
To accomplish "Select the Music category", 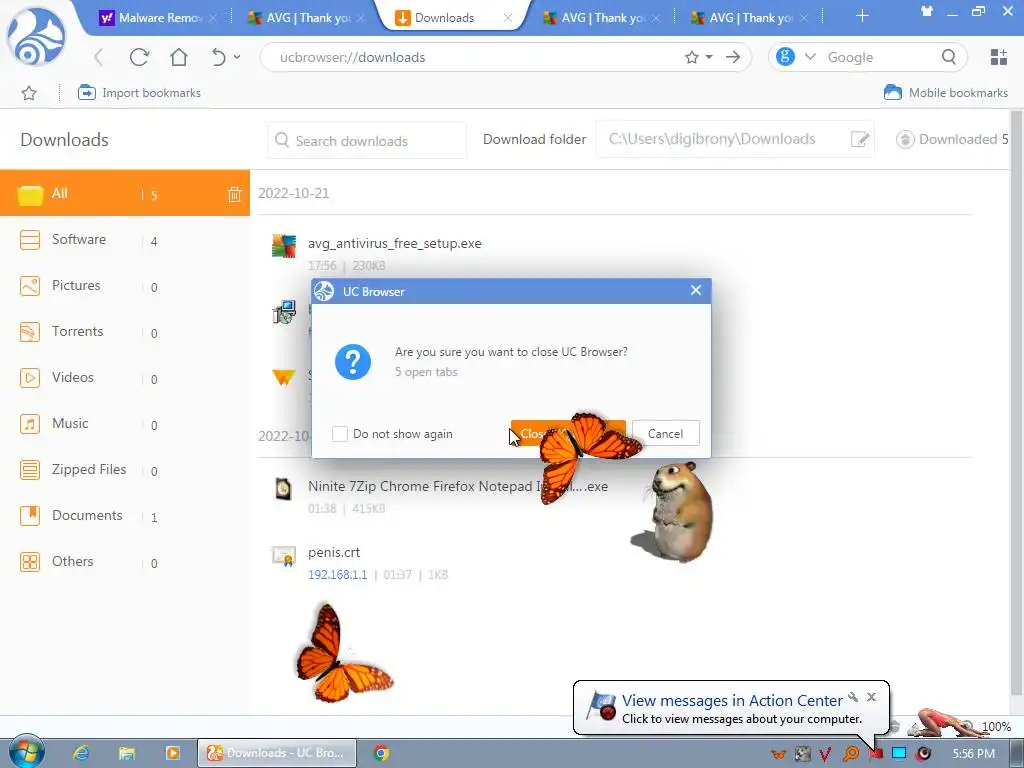I will (x=125, y=423).
